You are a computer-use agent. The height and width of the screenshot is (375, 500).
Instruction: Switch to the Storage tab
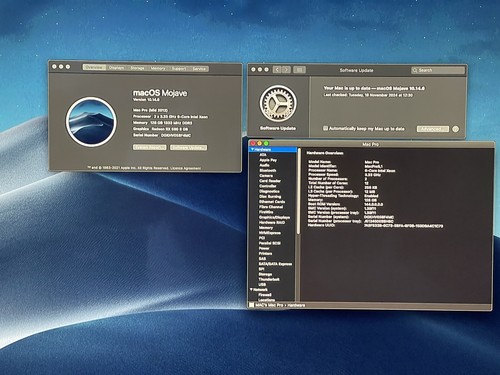(x=137, y=68)
